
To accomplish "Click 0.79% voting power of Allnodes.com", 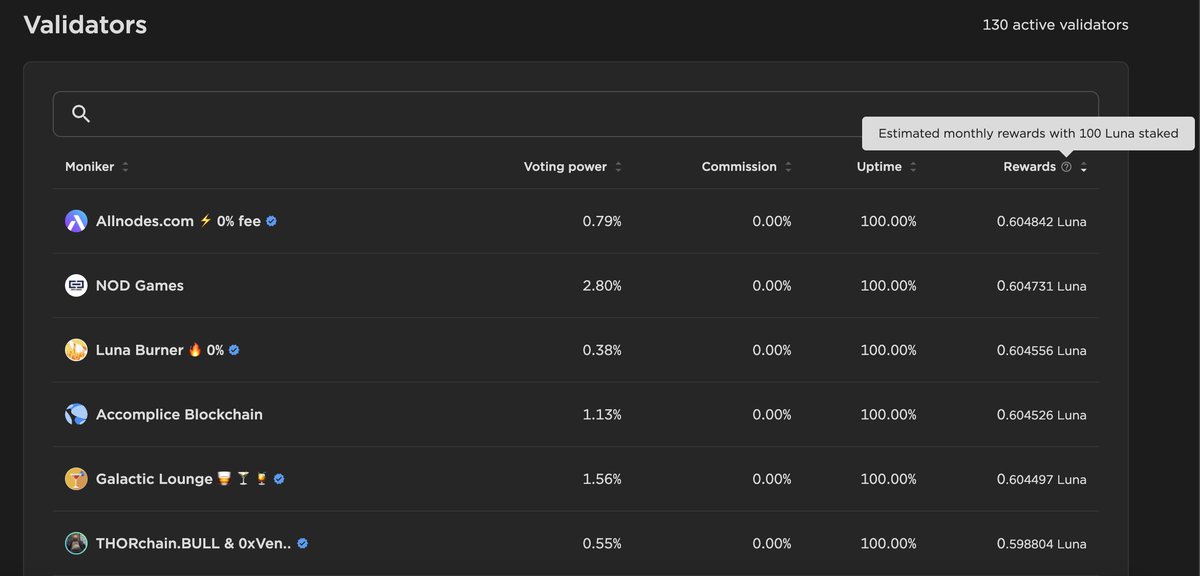I will coord(602,221).
